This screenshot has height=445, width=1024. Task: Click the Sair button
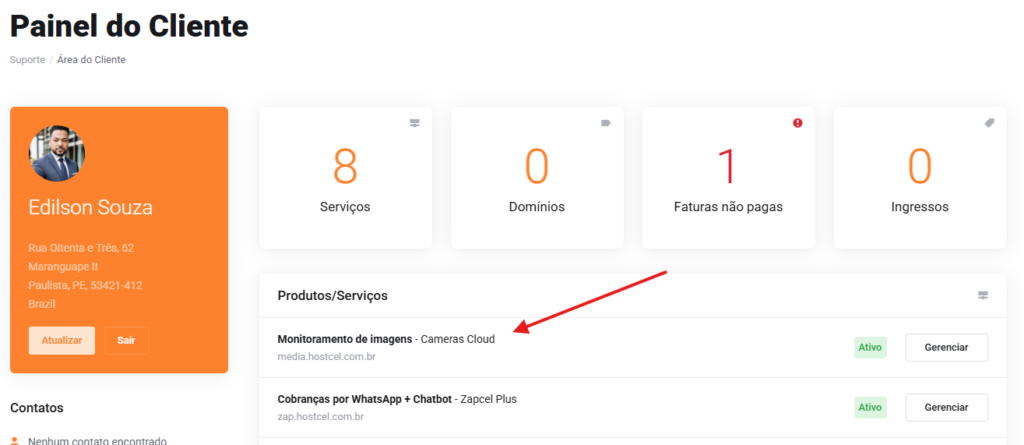(127, 340)
